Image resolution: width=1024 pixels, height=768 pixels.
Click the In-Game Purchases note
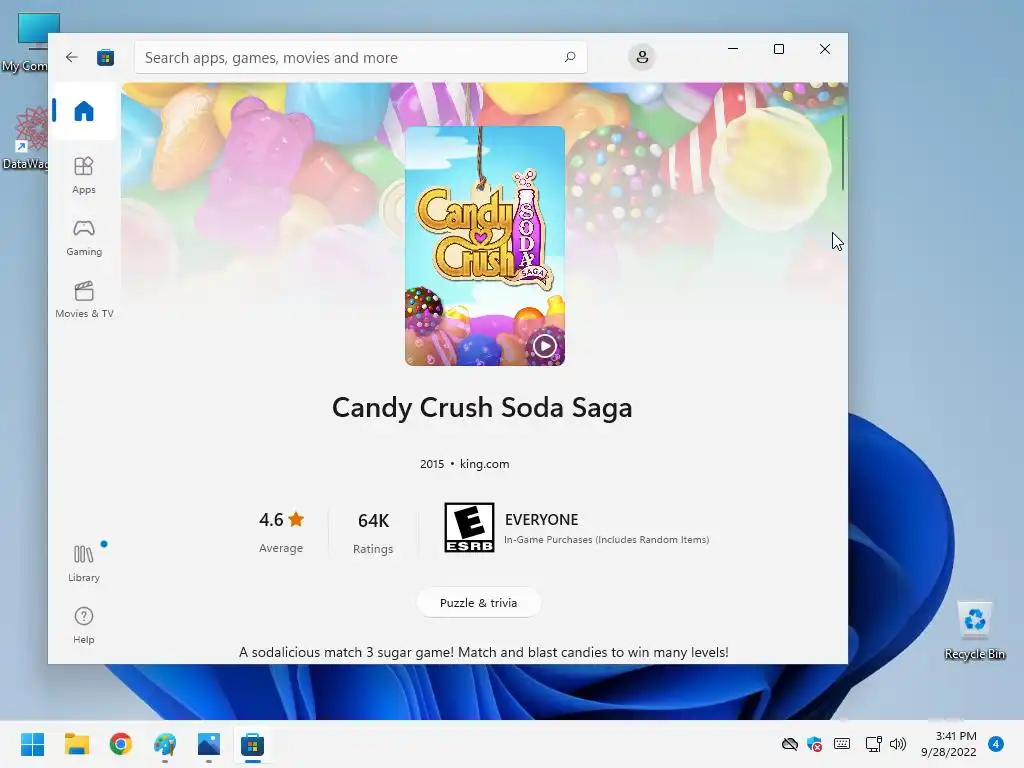click(x=607, y=539)
